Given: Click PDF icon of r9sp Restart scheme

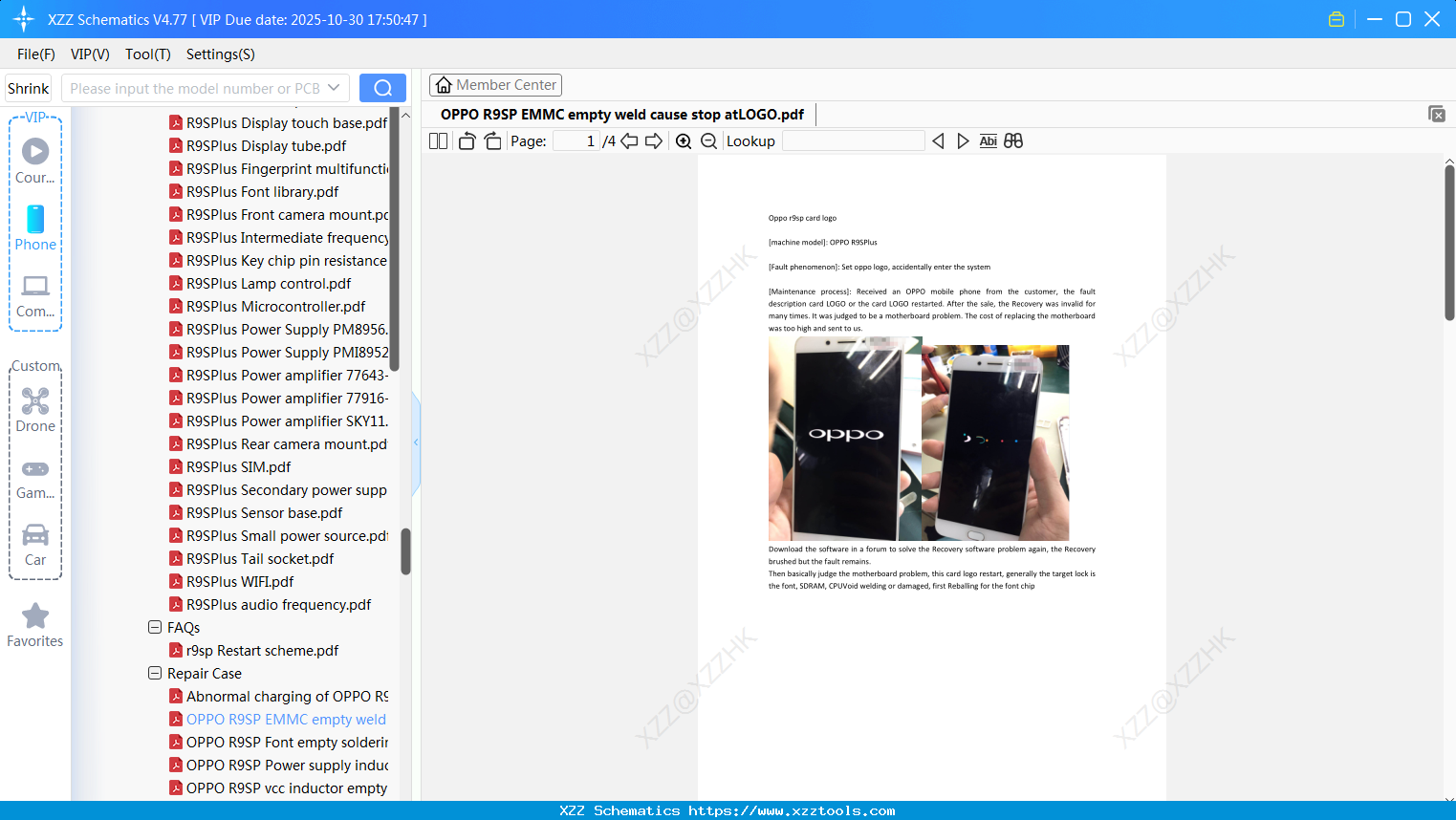Looking at the screenshot, I should tap(176, 650).
